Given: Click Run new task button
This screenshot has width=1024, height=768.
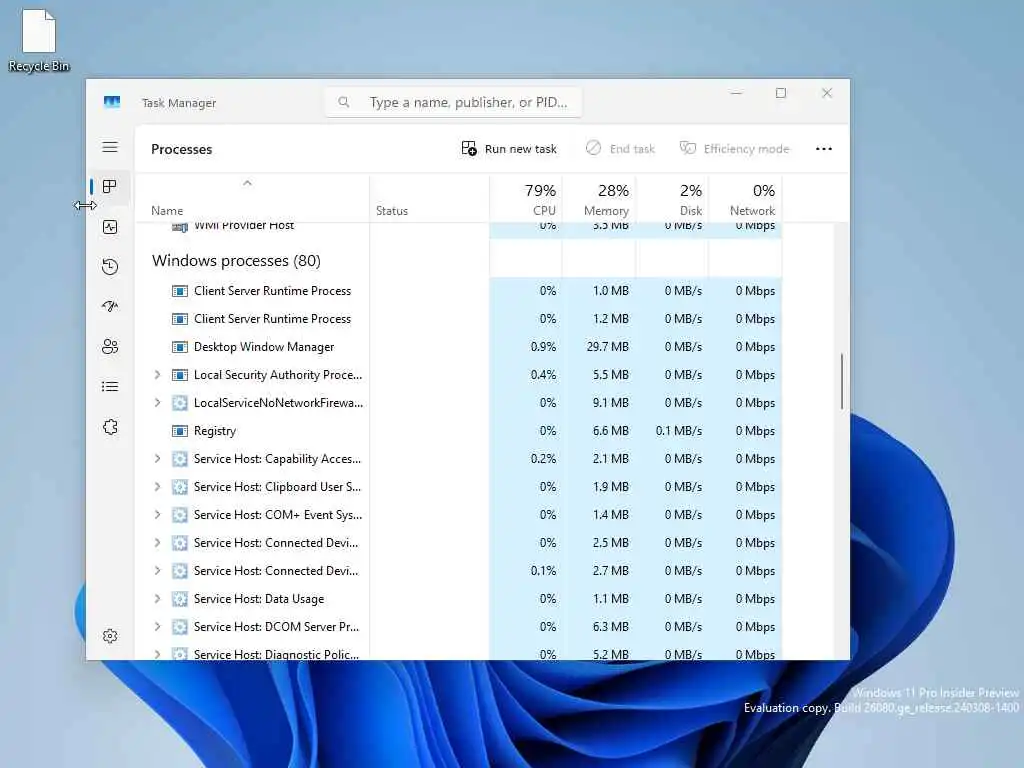Looking at the screenshot, I should tap(509, 149).
